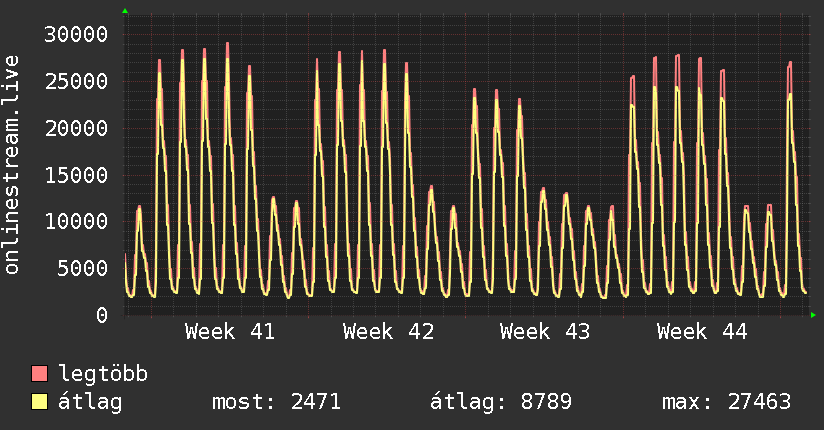
Task: Click the 25000 y-axis label
Action: tap(76, 81)
